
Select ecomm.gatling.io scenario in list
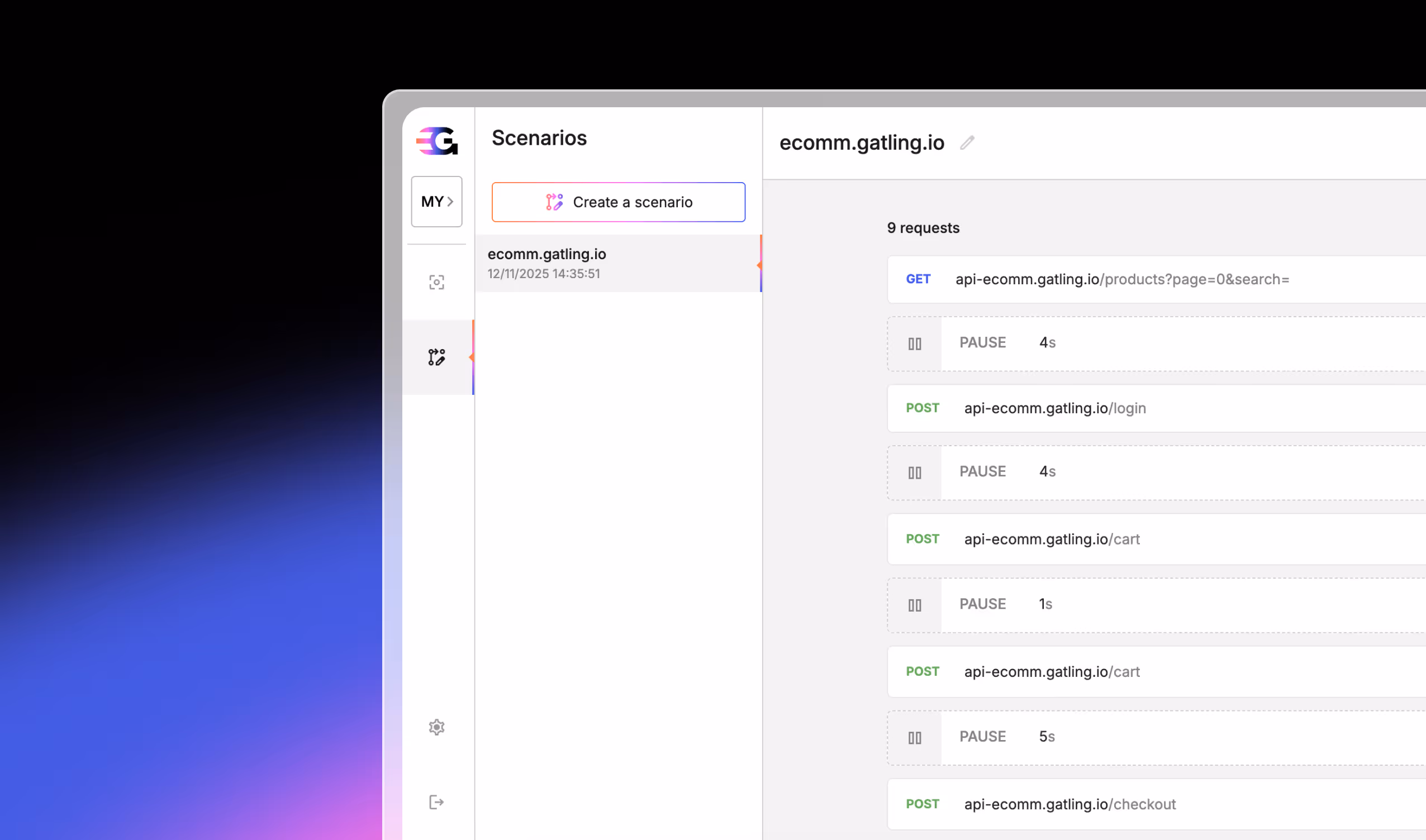point(617,263)
